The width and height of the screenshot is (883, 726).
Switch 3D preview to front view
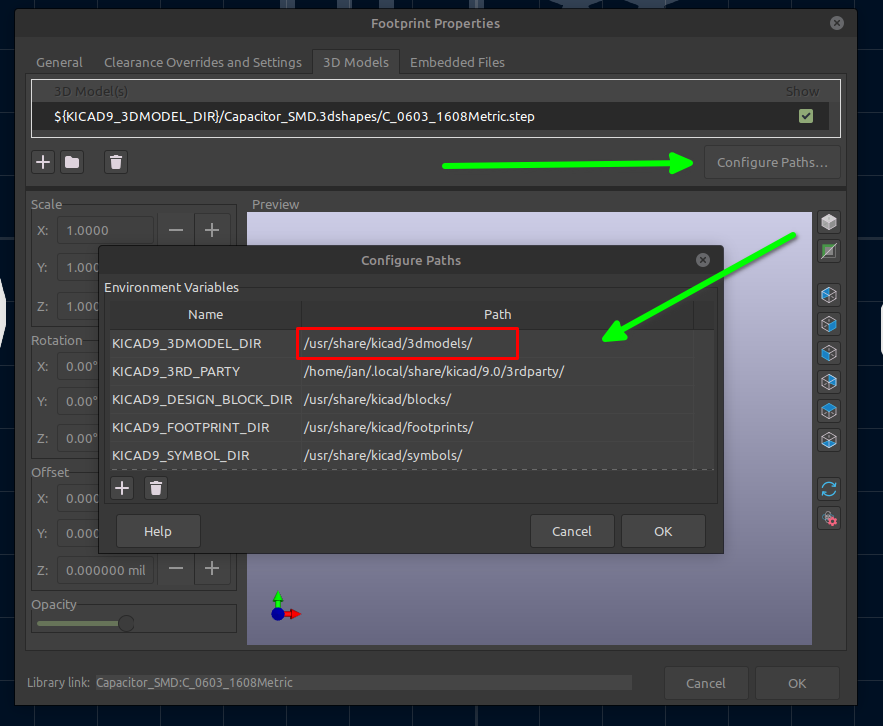[x=829, y=353]
